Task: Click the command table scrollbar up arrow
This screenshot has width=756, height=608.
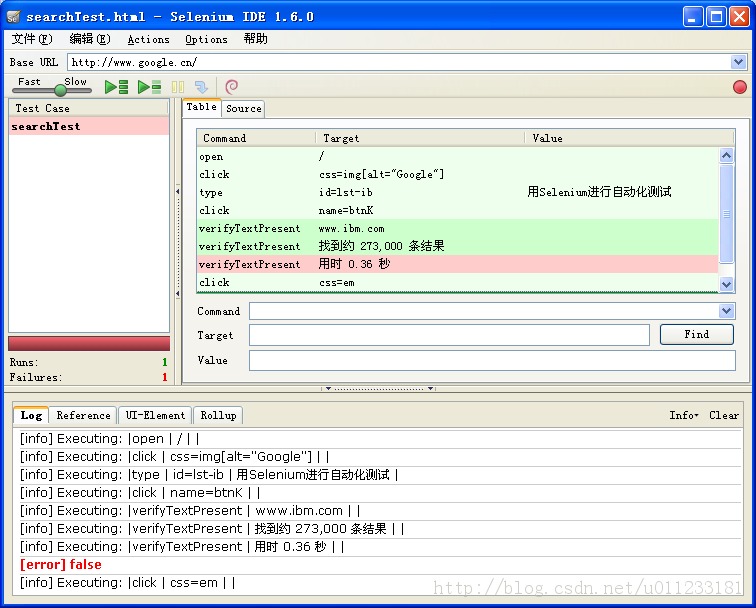Action: pyautogui.click(x=727, y=156)
